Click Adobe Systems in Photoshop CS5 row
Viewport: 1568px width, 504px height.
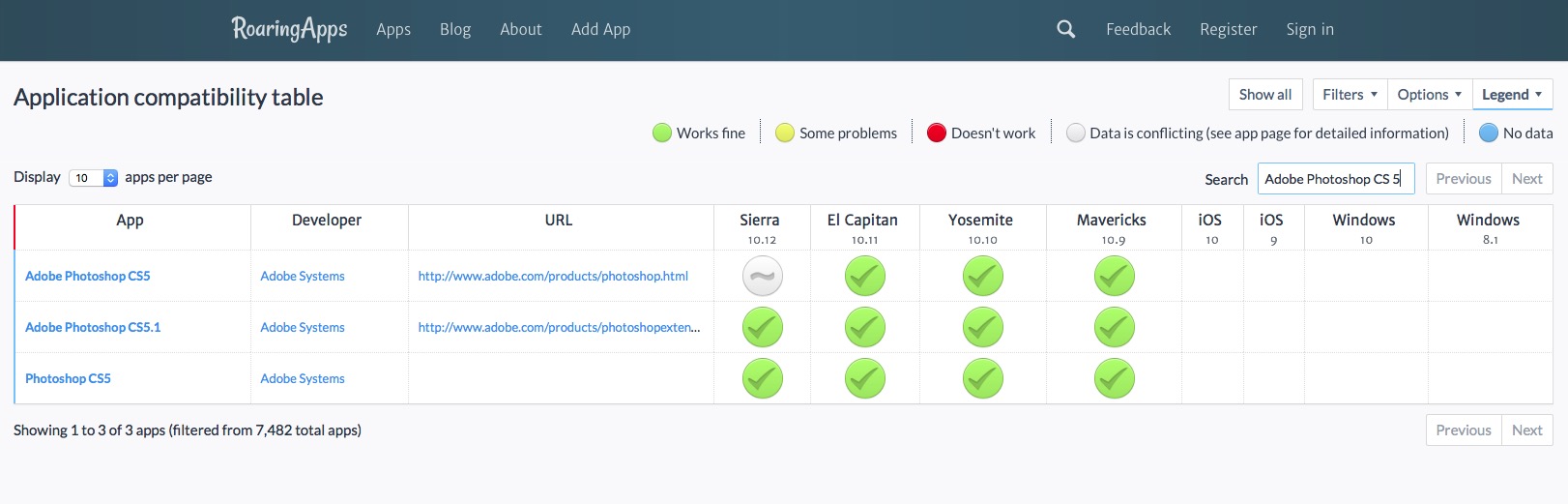point(303,378)
